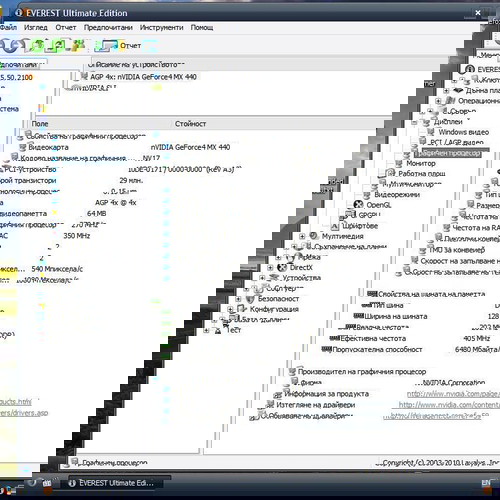Image resolution: width=500 pixels, height=500 pixels.
Task: Click EVEREST Ultimate Edition taskbar button
Action: [x=112, y=483]
